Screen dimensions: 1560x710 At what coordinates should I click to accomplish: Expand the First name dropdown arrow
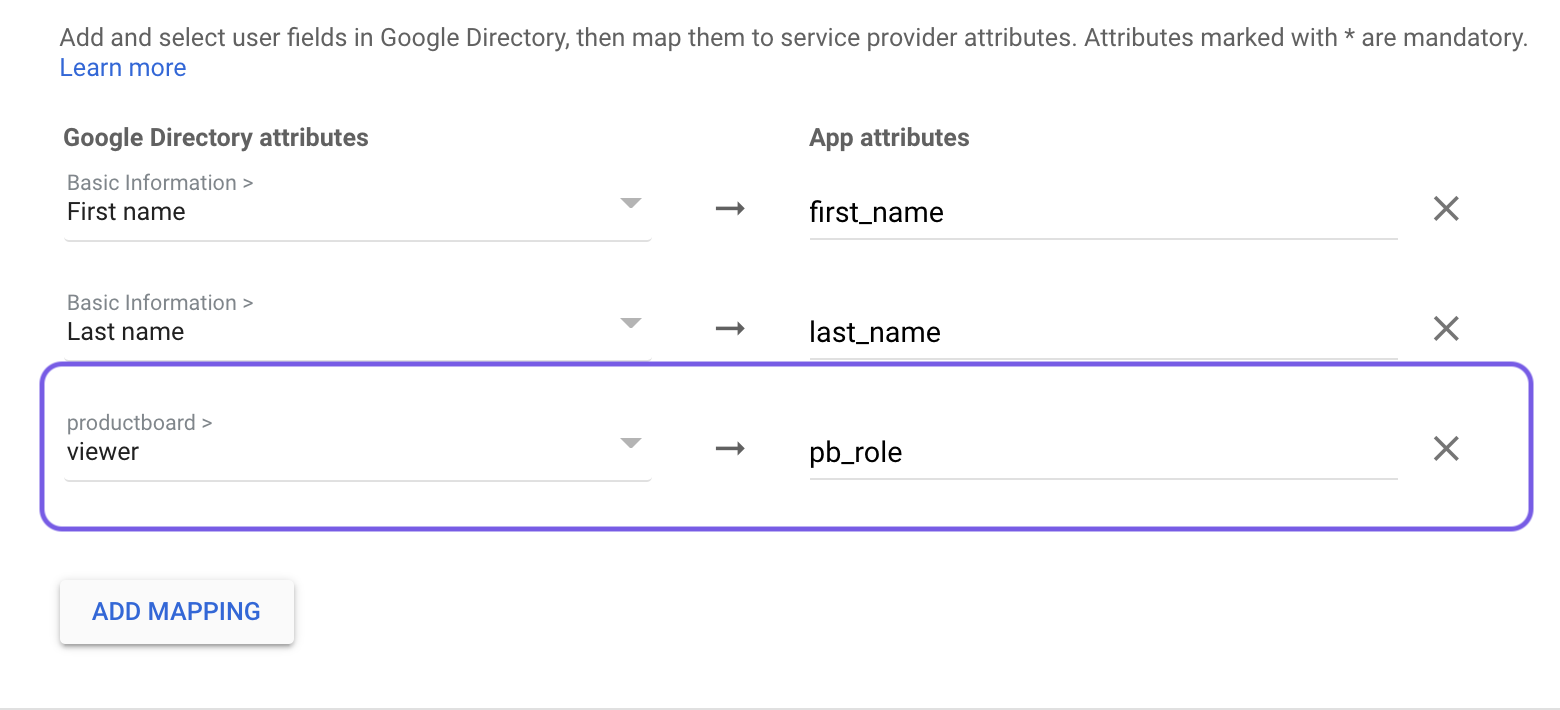tap(630, 203)
